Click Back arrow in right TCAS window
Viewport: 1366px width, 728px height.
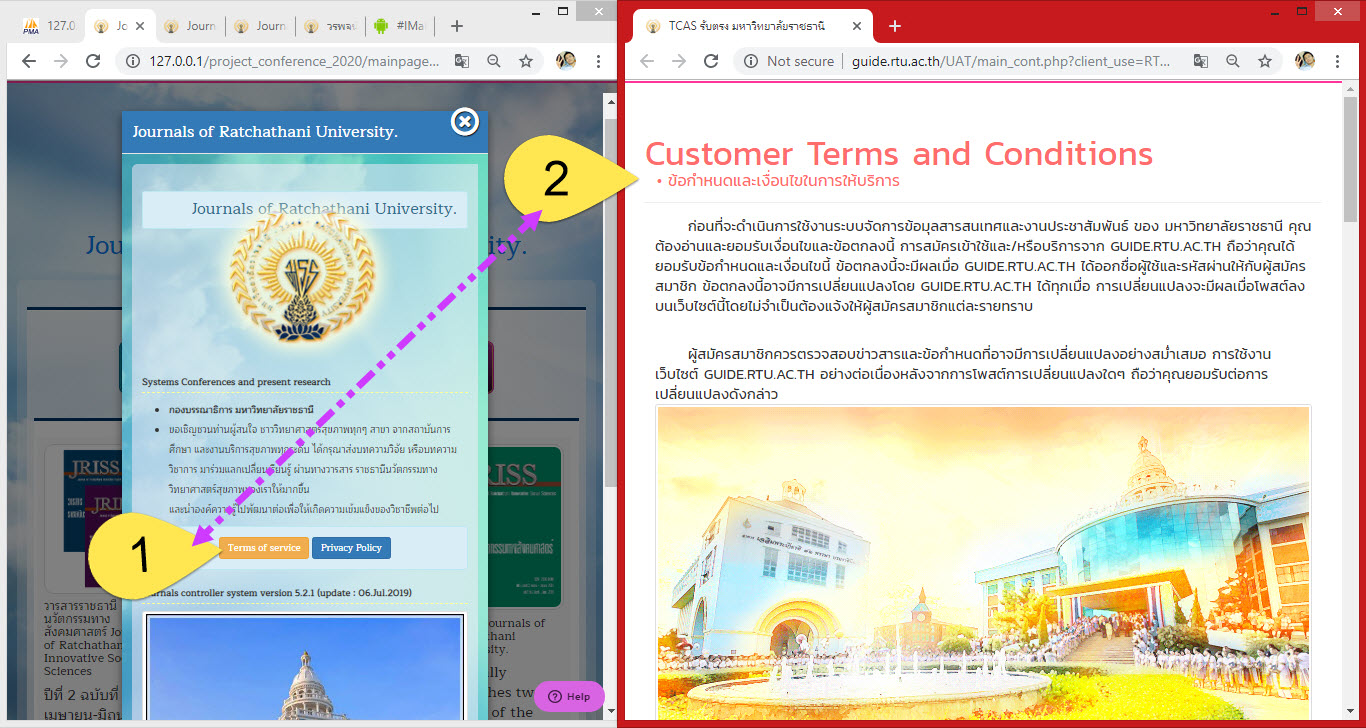pyautogui.click(x=647, y=61)
